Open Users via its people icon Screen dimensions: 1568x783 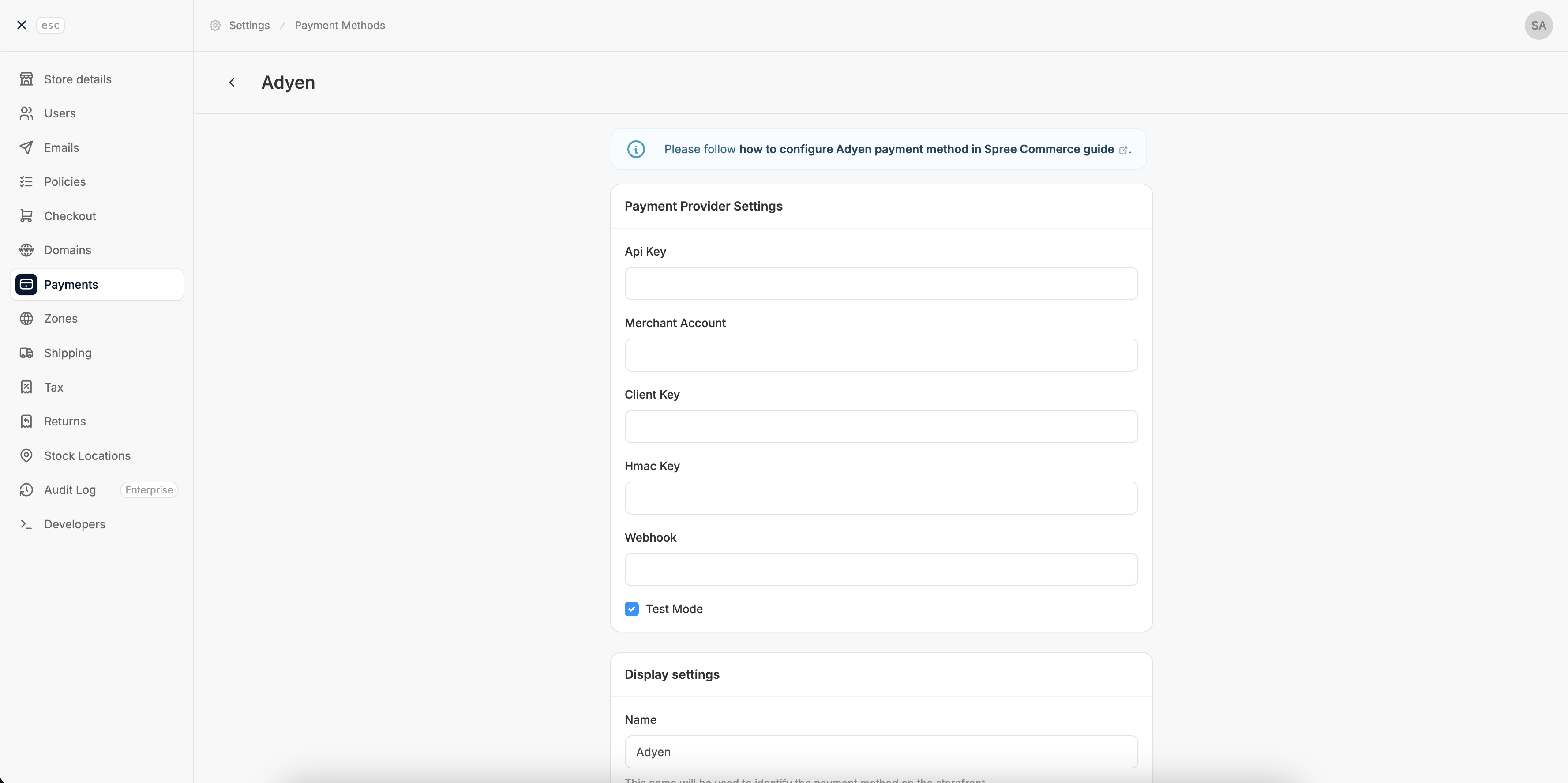[x=26, y=113]
